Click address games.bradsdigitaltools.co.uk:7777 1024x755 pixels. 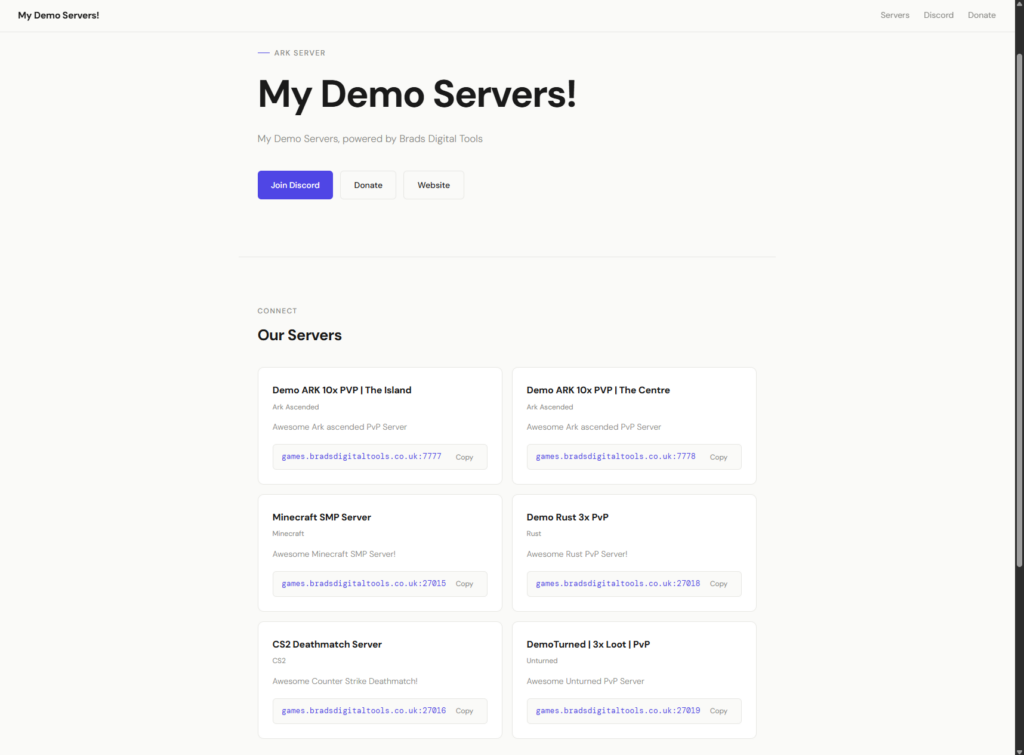(361, 457)
